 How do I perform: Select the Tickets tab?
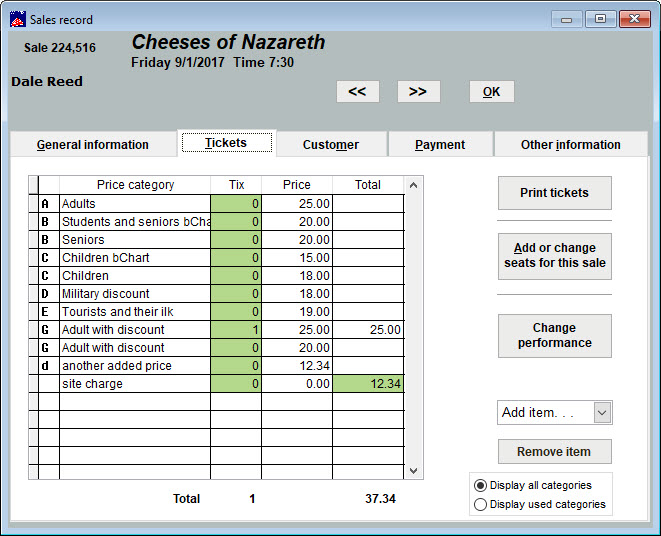coord(227,143)
